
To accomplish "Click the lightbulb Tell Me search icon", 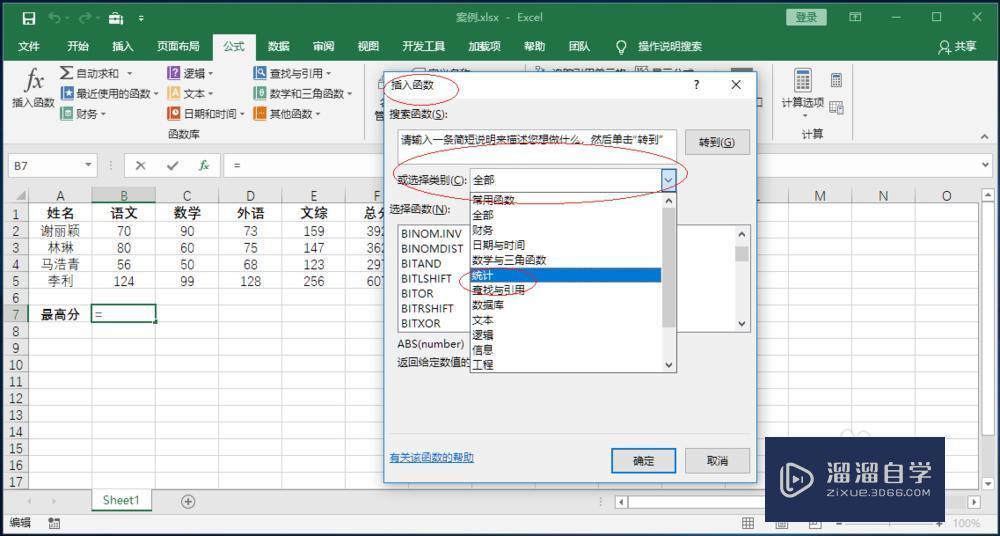I will 621,47.
